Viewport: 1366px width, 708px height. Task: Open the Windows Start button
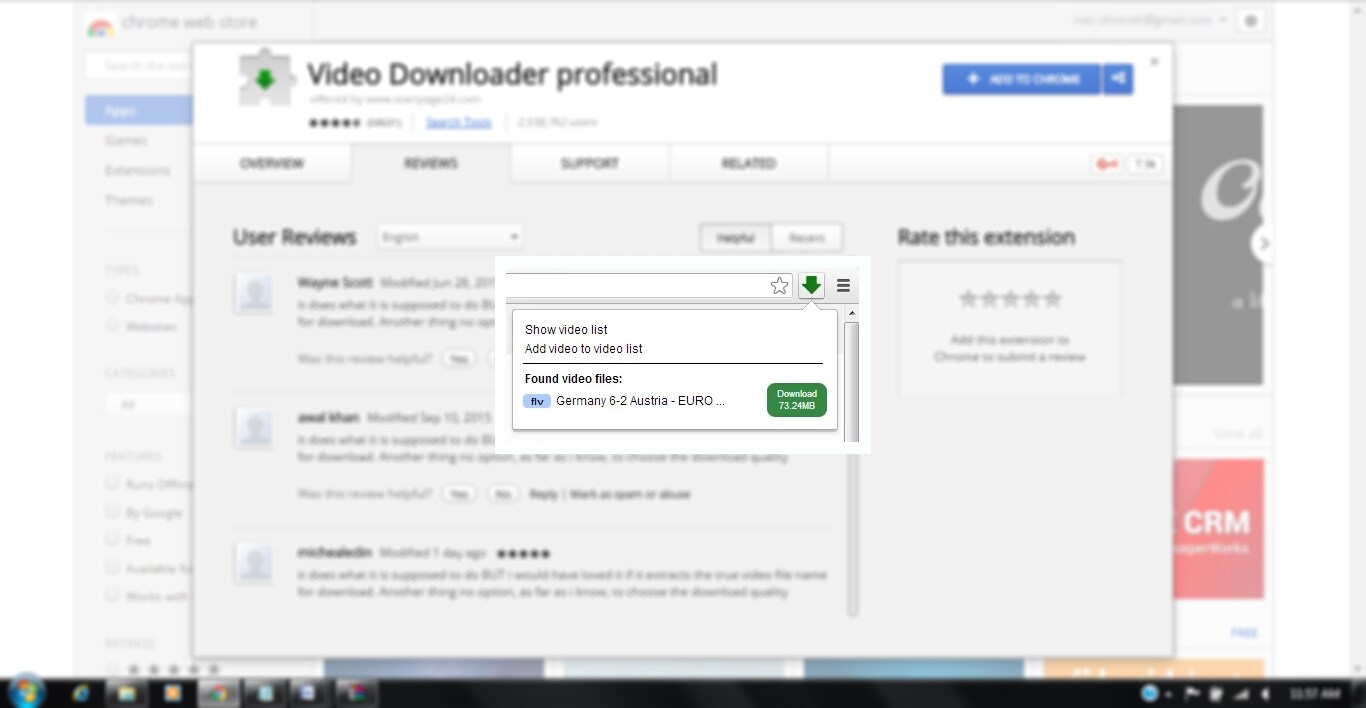click(25, 692)
